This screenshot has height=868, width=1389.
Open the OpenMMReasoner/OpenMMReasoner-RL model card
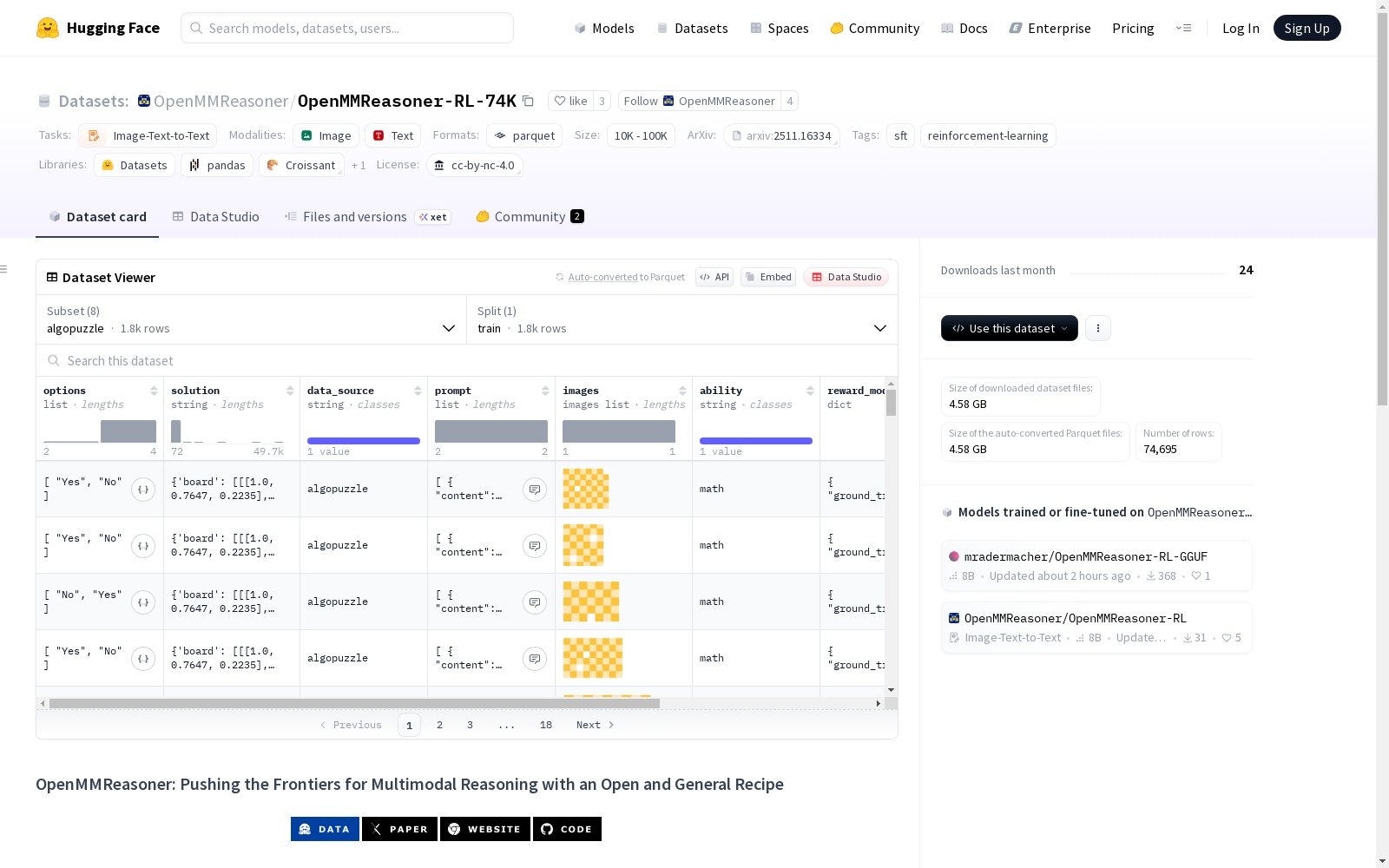(1096, 627)
